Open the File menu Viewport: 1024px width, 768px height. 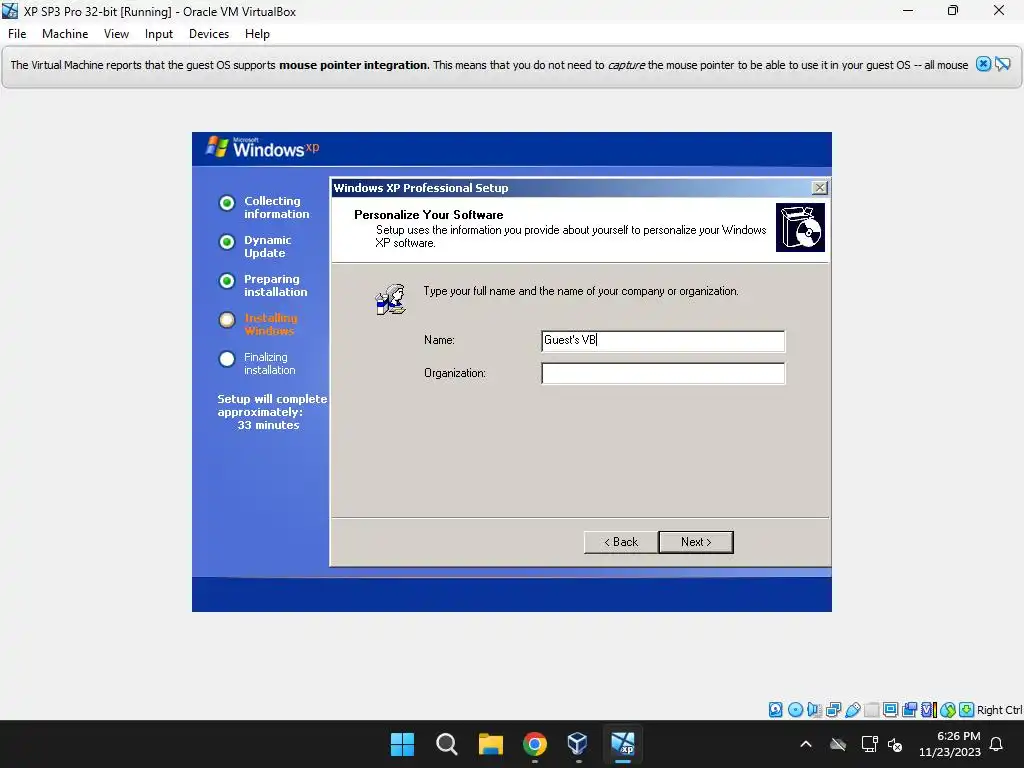coord(17,34)
